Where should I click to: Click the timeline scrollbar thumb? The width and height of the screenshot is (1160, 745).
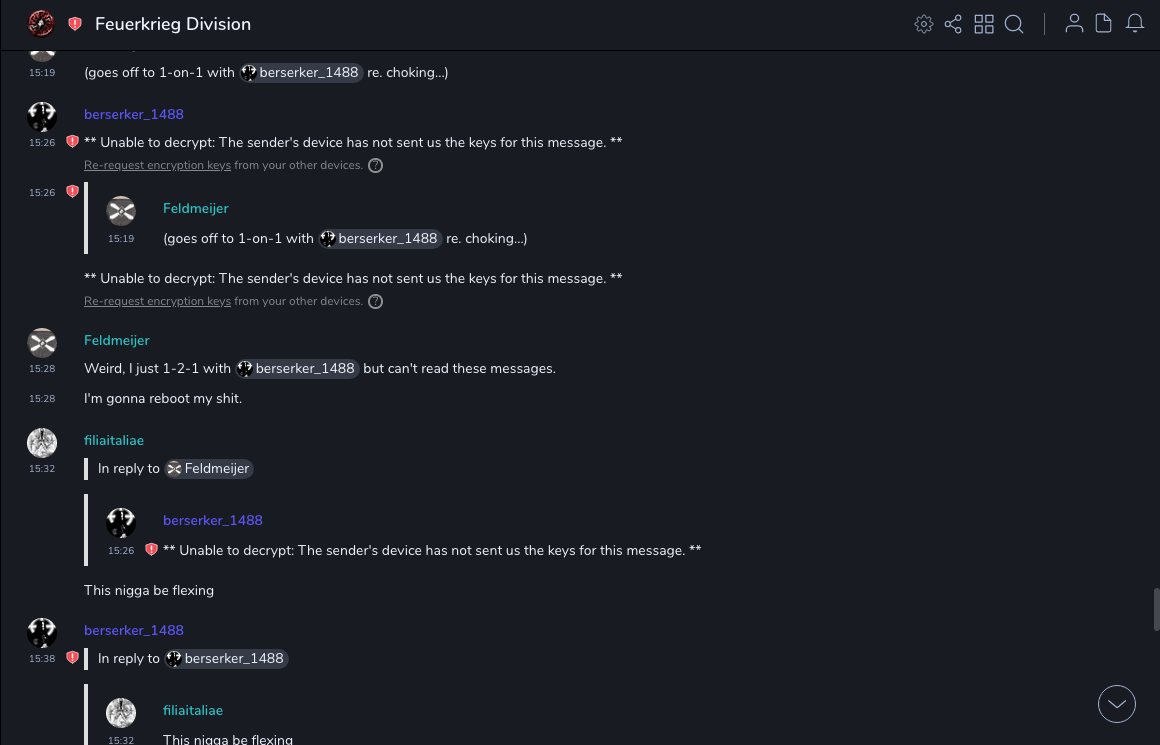(x=1156, y=609)
